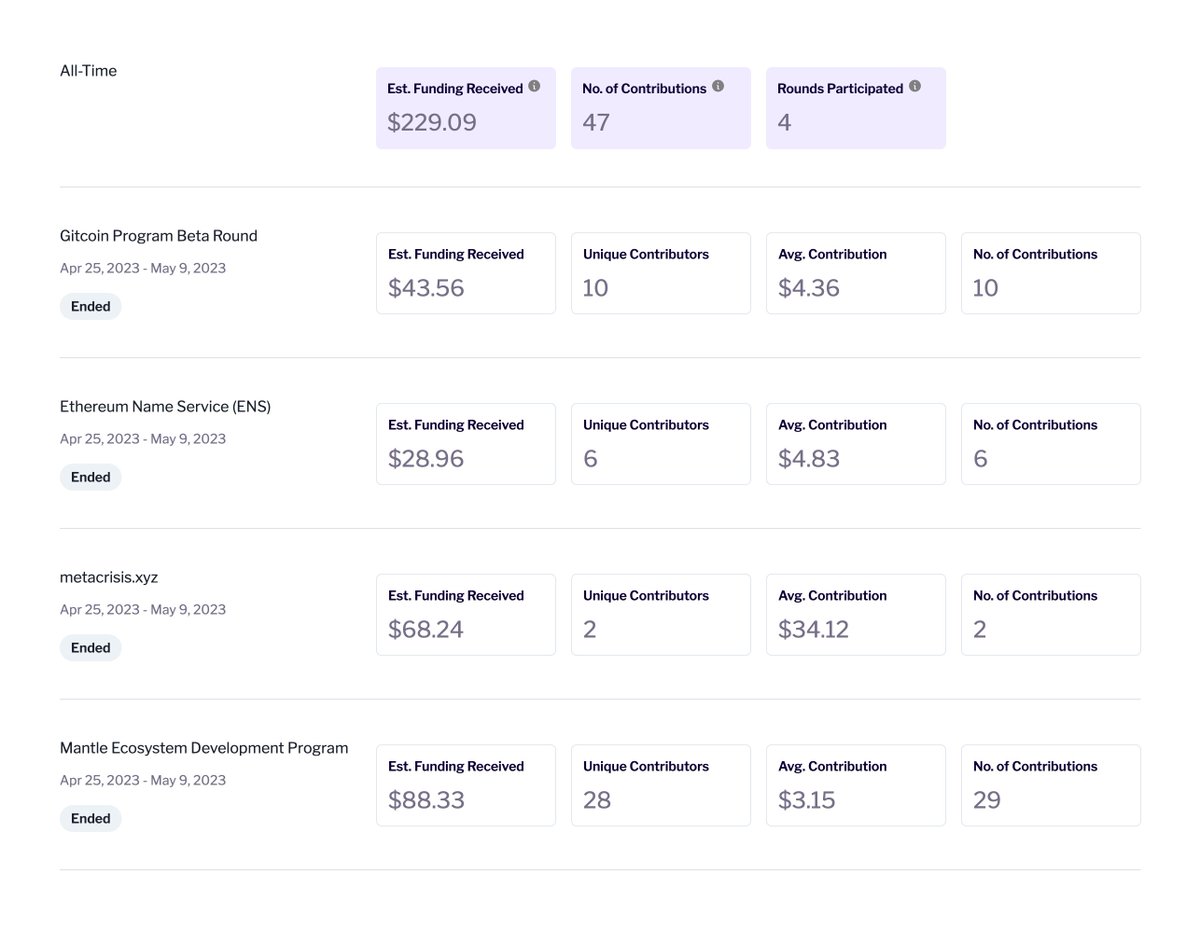Click the 29 No. of Contributions card

click(1051, 785)
